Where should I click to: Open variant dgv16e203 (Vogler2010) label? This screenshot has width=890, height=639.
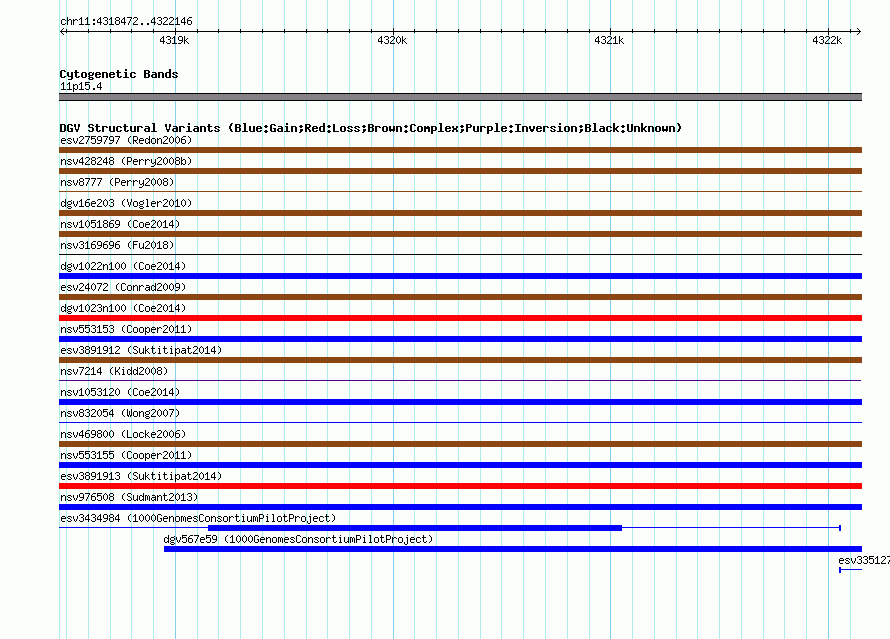pyautogui.click(x=126, y=203)
